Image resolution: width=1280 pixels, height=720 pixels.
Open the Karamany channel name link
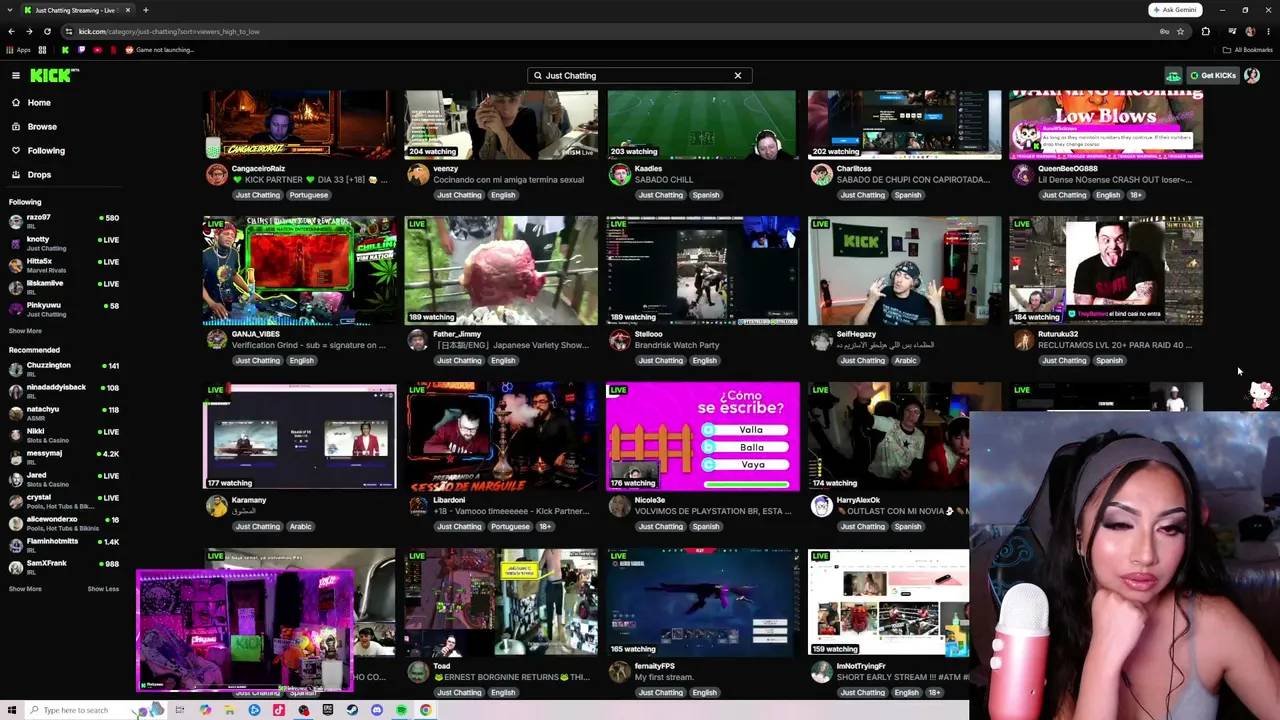point(249,500)
